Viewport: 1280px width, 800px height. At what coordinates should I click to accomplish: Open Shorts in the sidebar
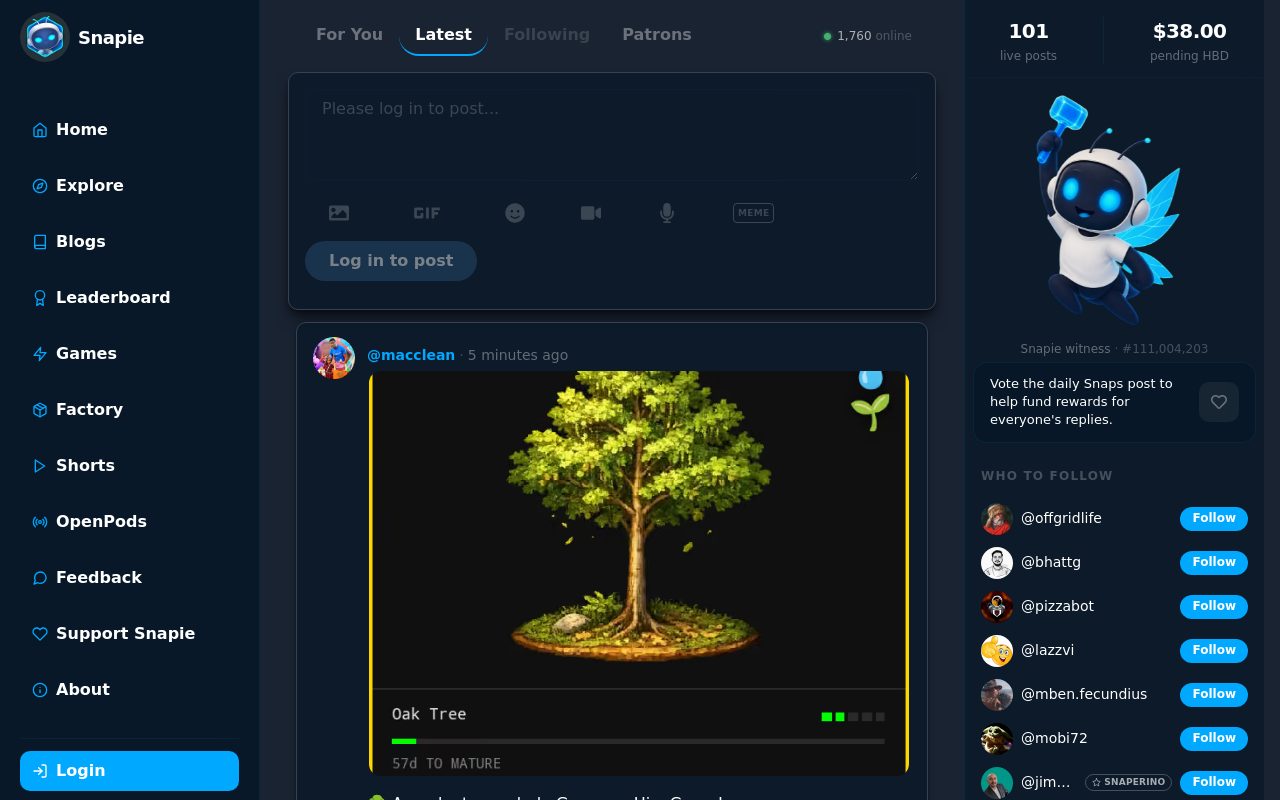pos(129,465)
